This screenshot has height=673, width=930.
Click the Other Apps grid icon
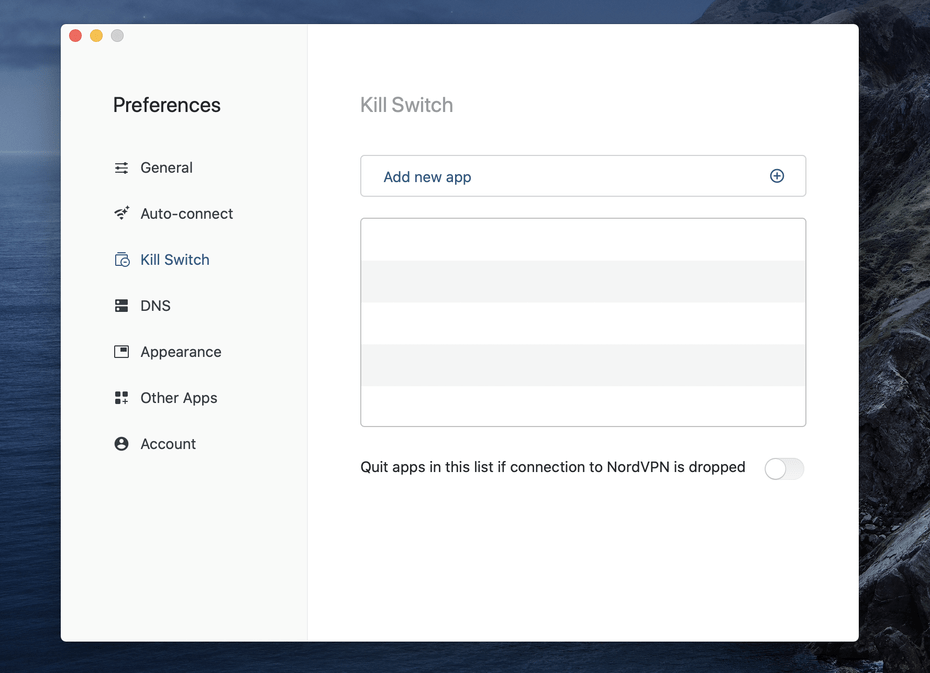click(x=122, y=398)
